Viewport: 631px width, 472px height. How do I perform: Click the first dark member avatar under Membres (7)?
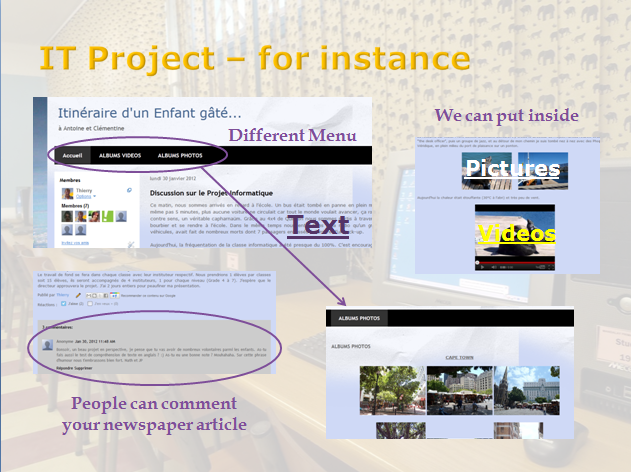coord(67,216)
